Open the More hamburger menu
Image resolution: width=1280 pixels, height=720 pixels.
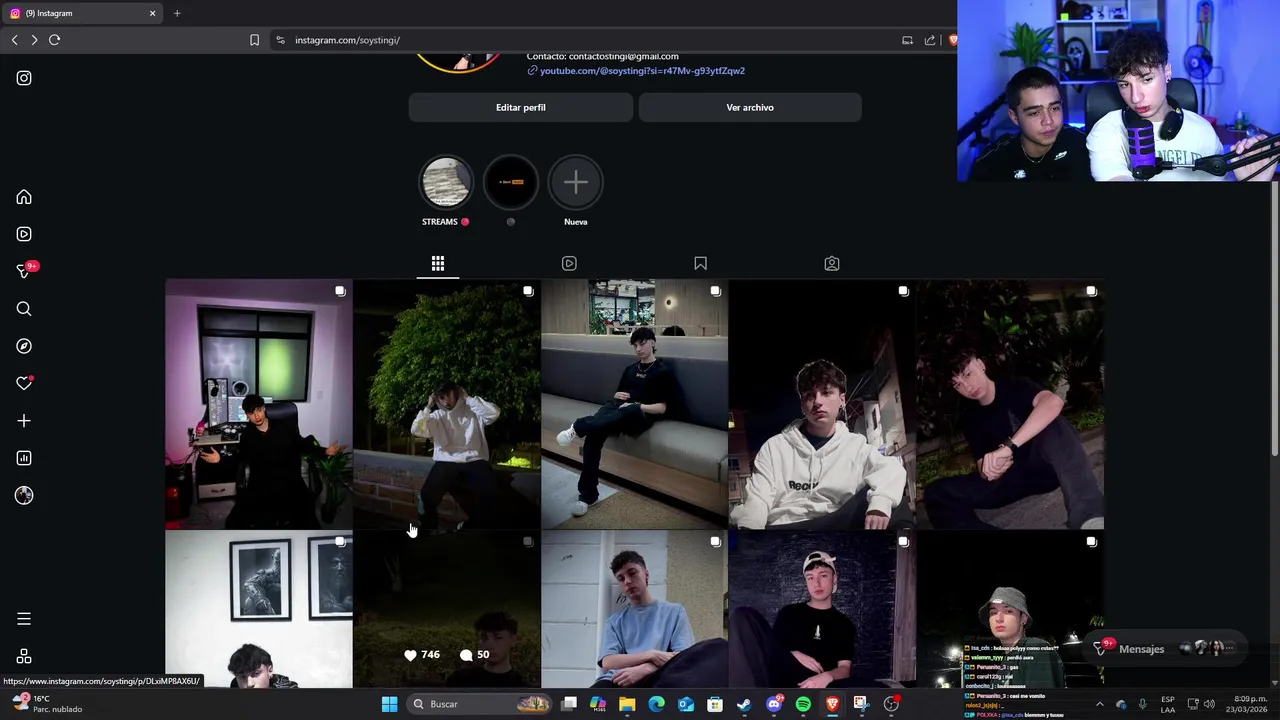[x=24, y=619]
